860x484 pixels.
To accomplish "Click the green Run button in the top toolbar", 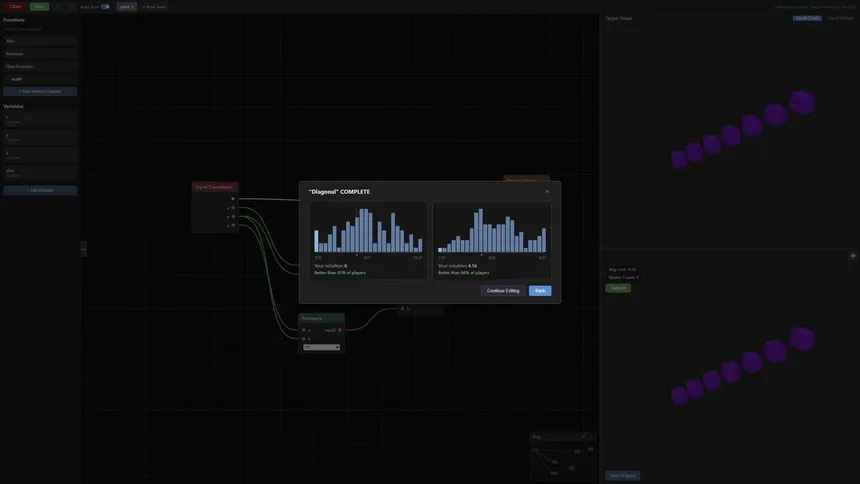I will click(39, 7).
